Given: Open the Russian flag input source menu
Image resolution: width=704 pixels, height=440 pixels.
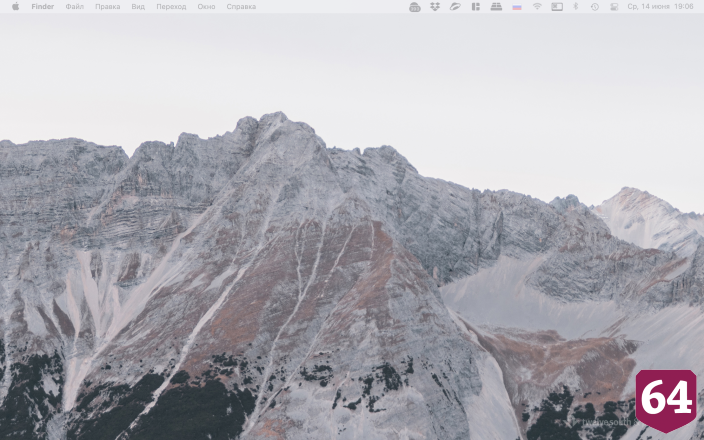Looking at the screenshot, I should coord(517,7).
